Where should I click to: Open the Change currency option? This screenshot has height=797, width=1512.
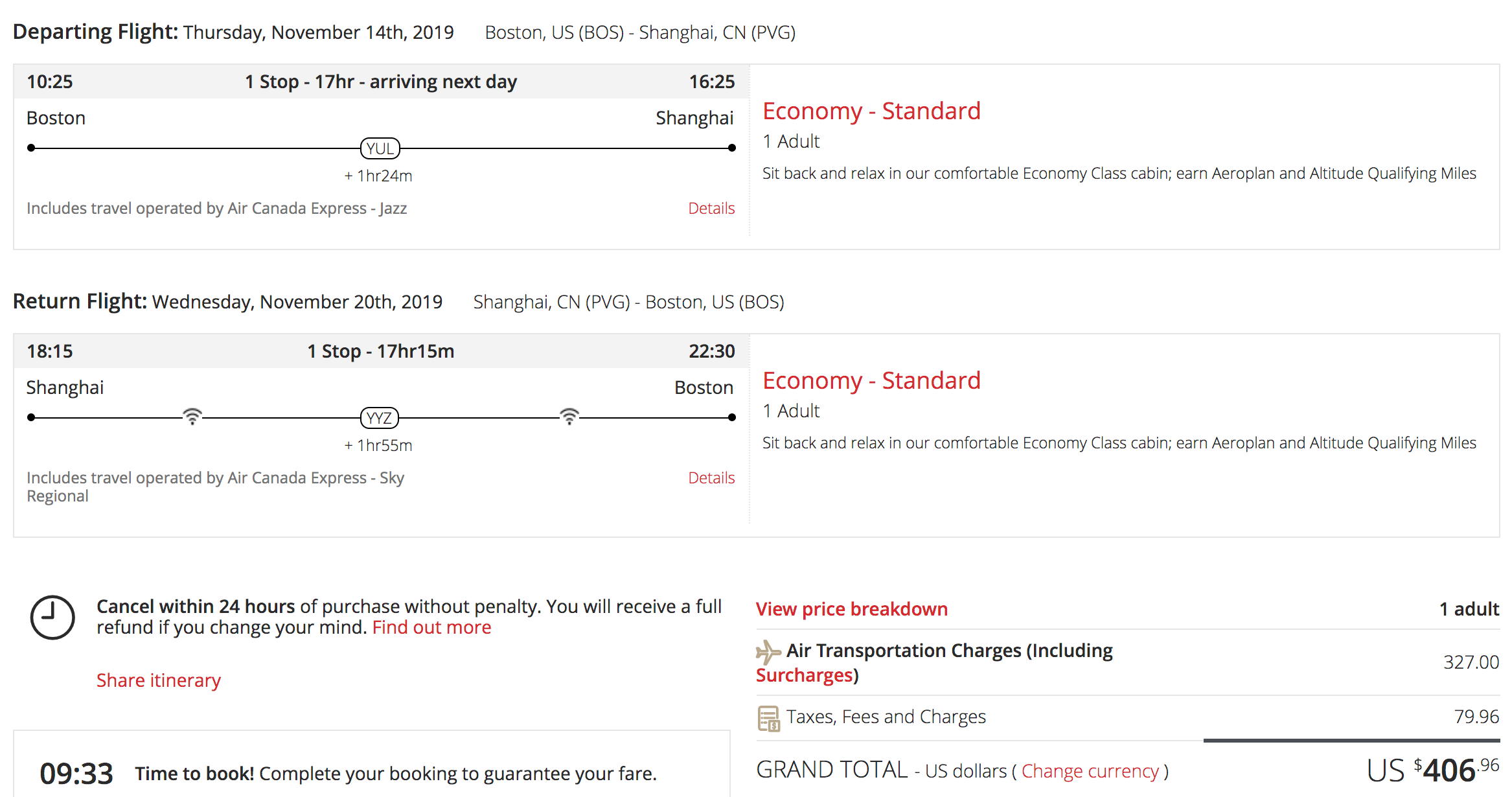1090,771
